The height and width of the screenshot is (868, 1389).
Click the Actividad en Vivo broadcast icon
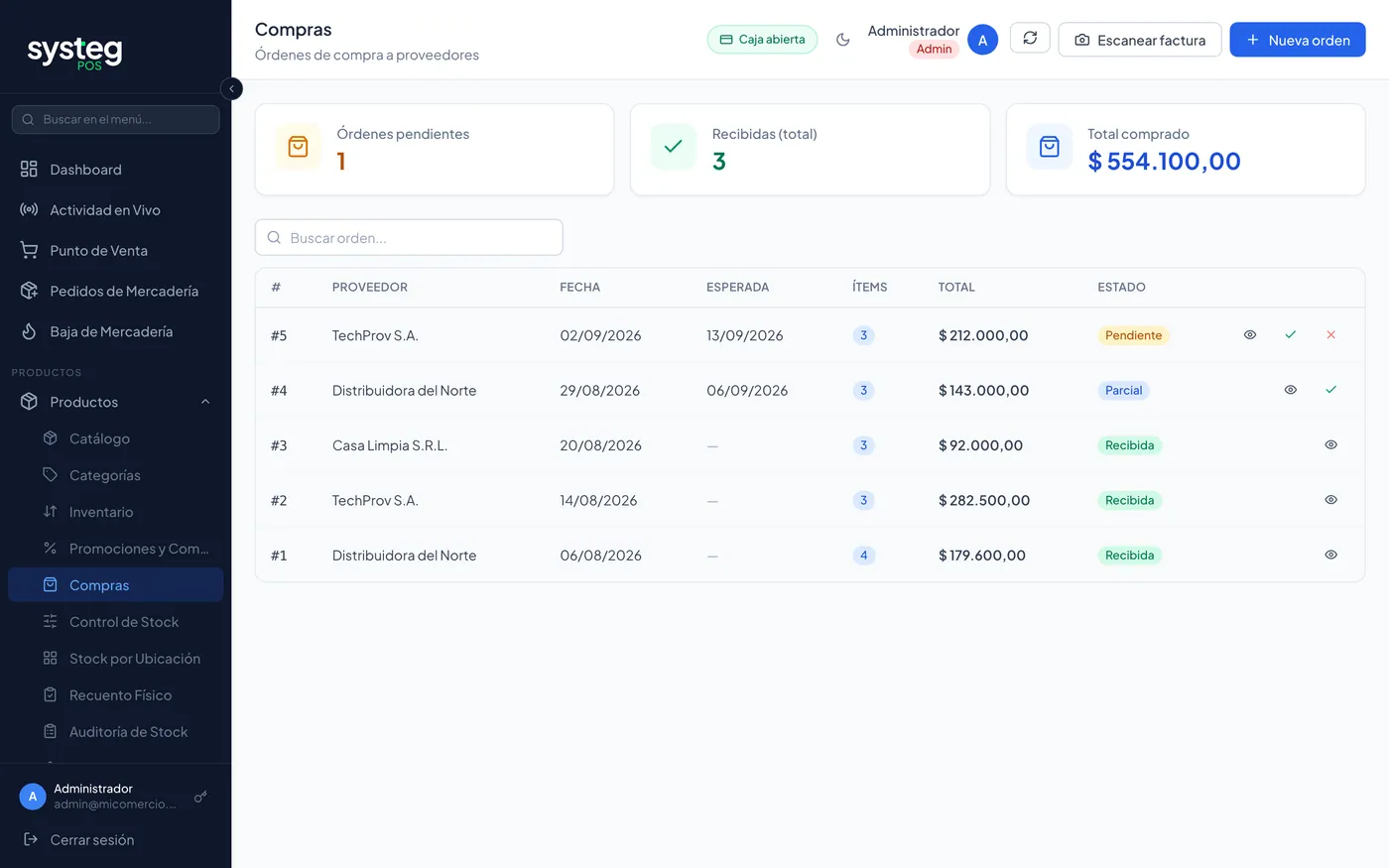(29, 210)
